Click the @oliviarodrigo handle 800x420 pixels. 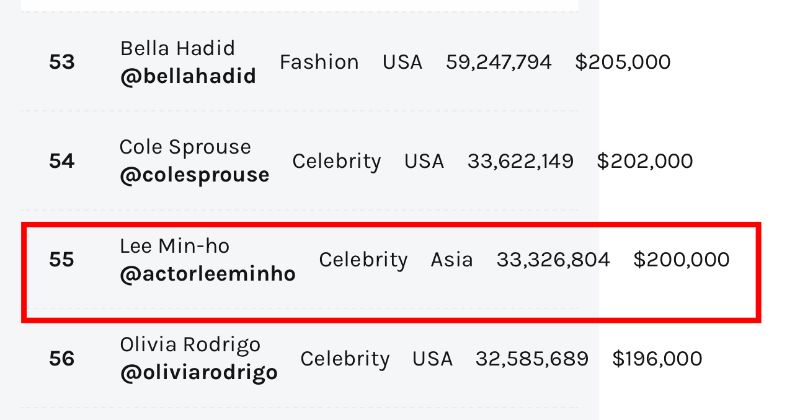coord(199,373)
